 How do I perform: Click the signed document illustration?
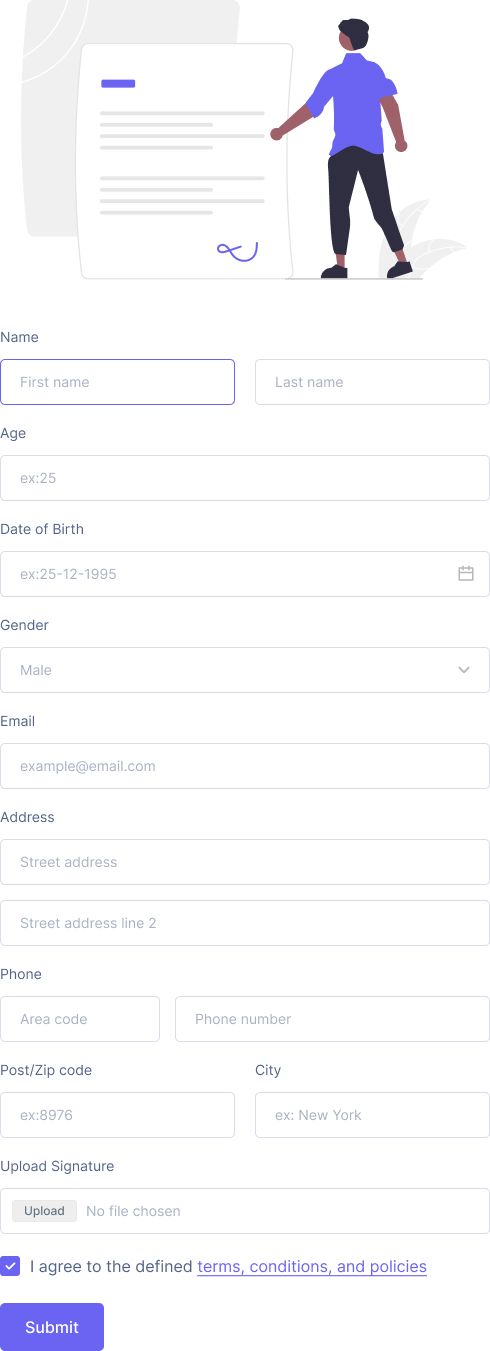click(x=186, y=161)
